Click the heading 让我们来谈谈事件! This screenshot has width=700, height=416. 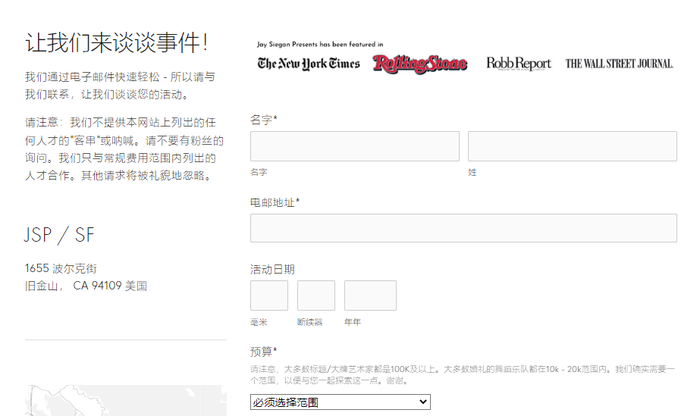tap(117, 43)
